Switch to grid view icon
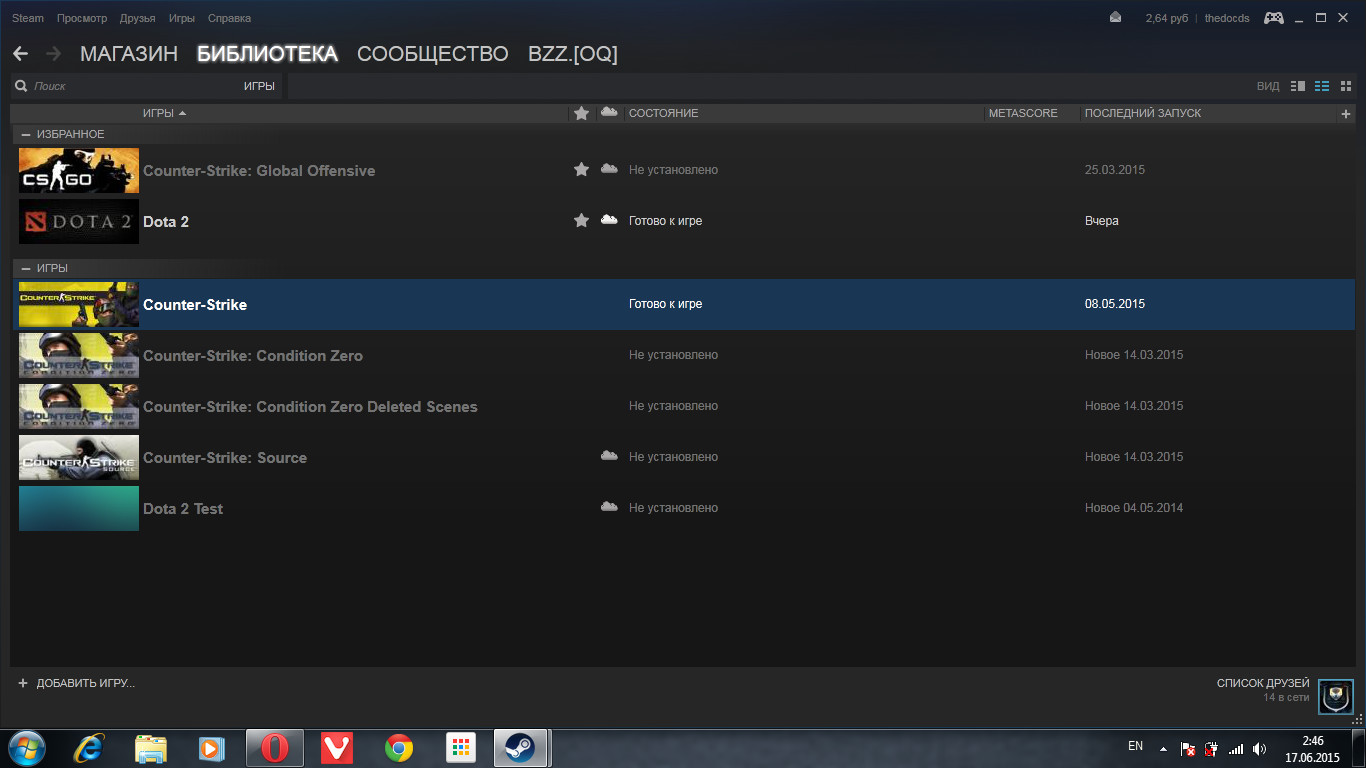The width and height of the screenshot is (1366, 768). click(1346, 86)
